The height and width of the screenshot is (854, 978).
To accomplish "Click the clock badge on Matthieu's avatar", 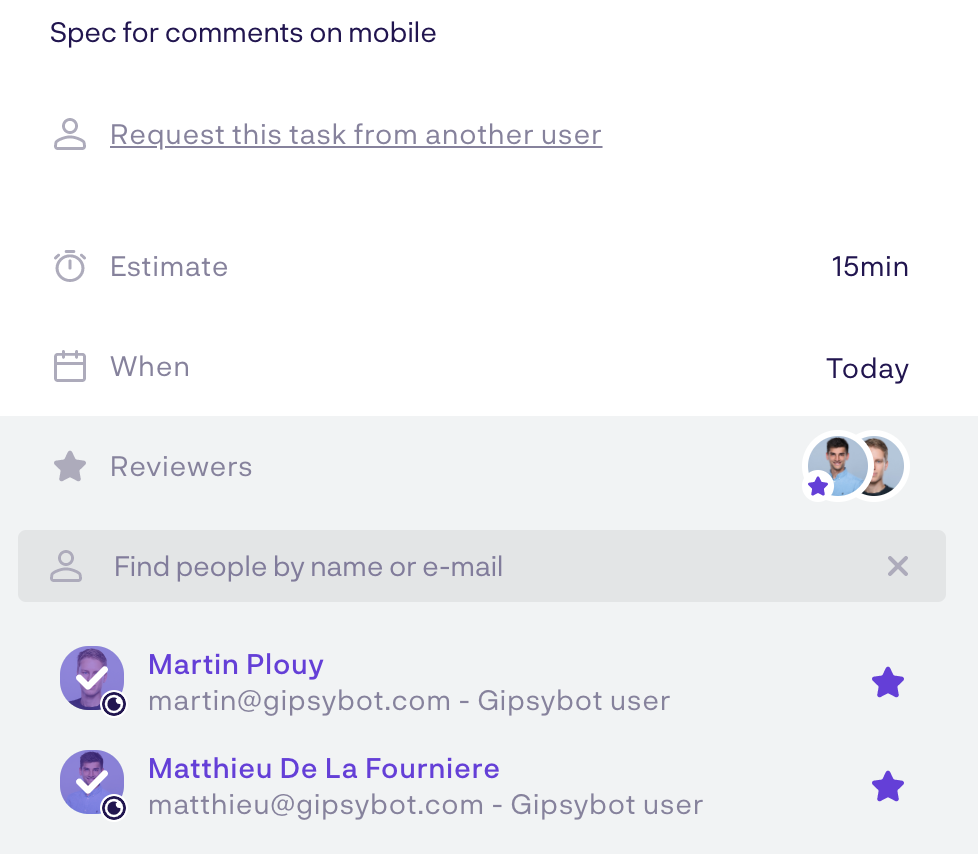I will tap(115, 807).
